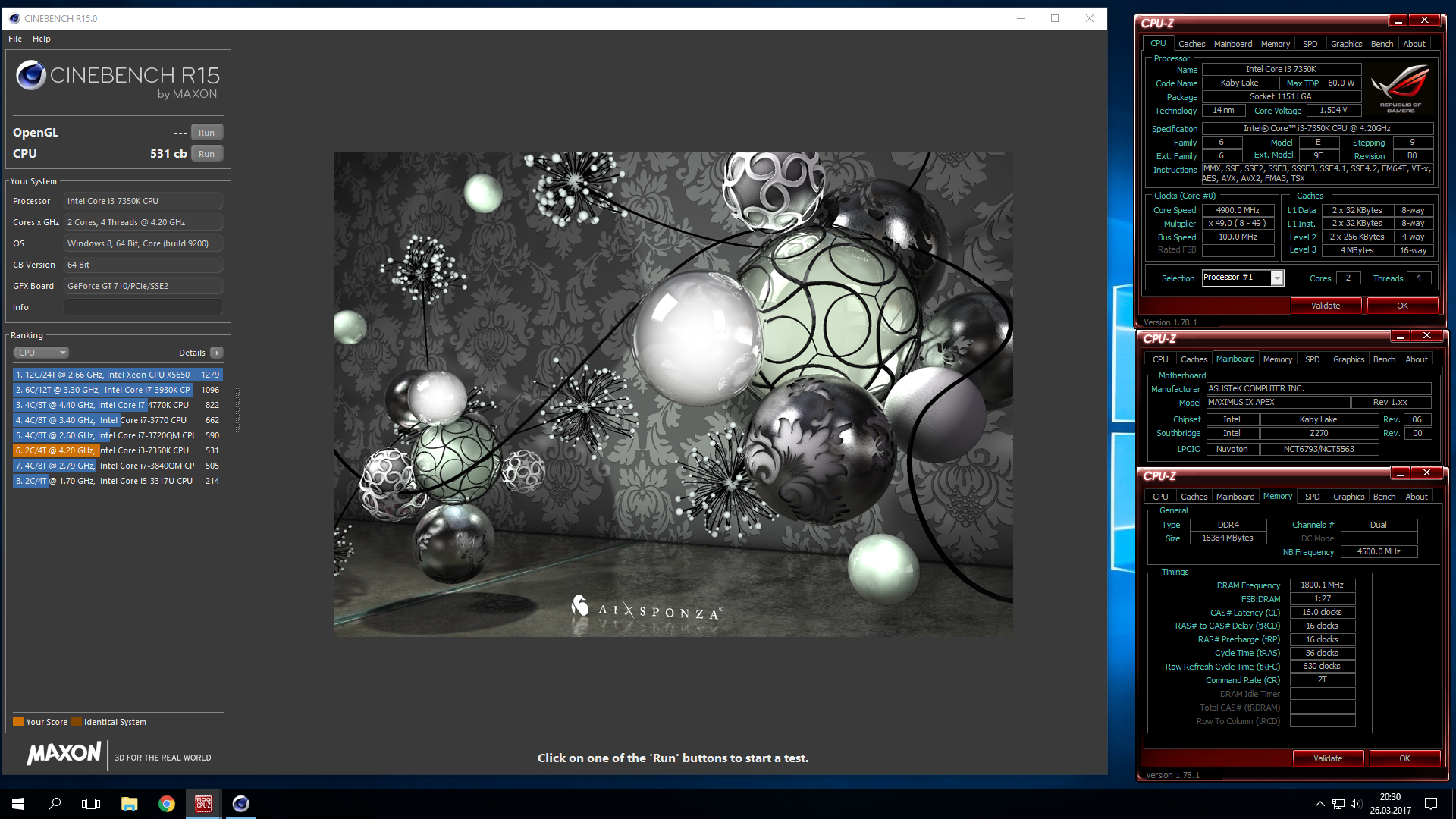
Task: Click the Republic of Gamers logo in CPU-Z
Action: coord(1401,89)
